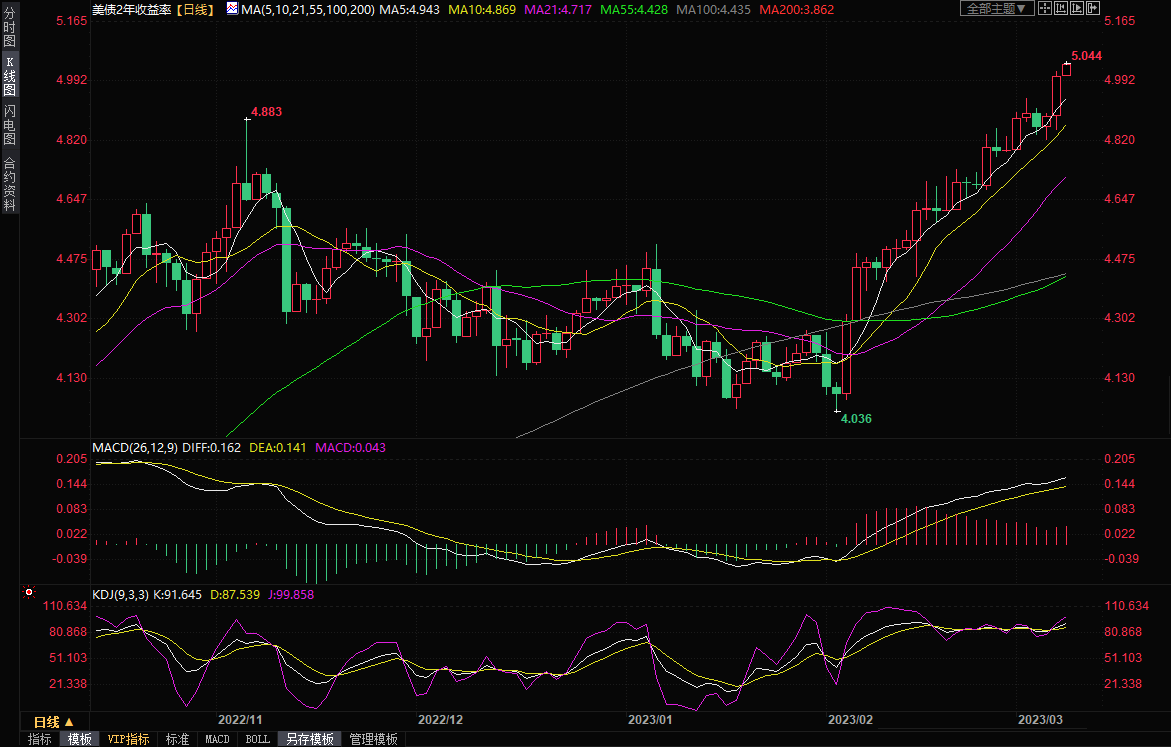Click the play-forward chart icon

[x=1075, y=8]
